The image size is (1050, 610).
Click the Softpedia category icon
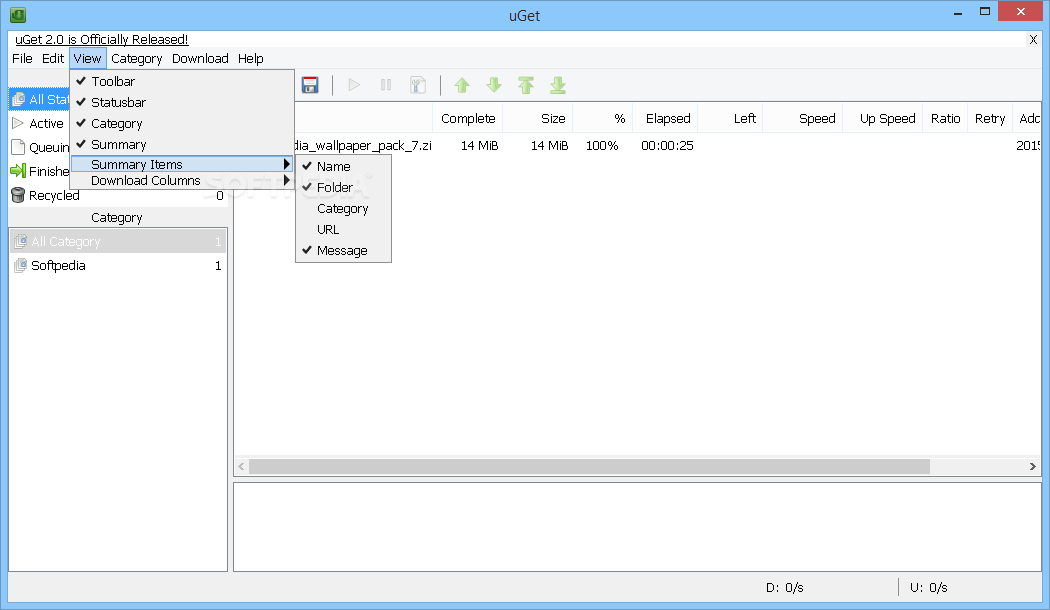click(x=21, y=265)
